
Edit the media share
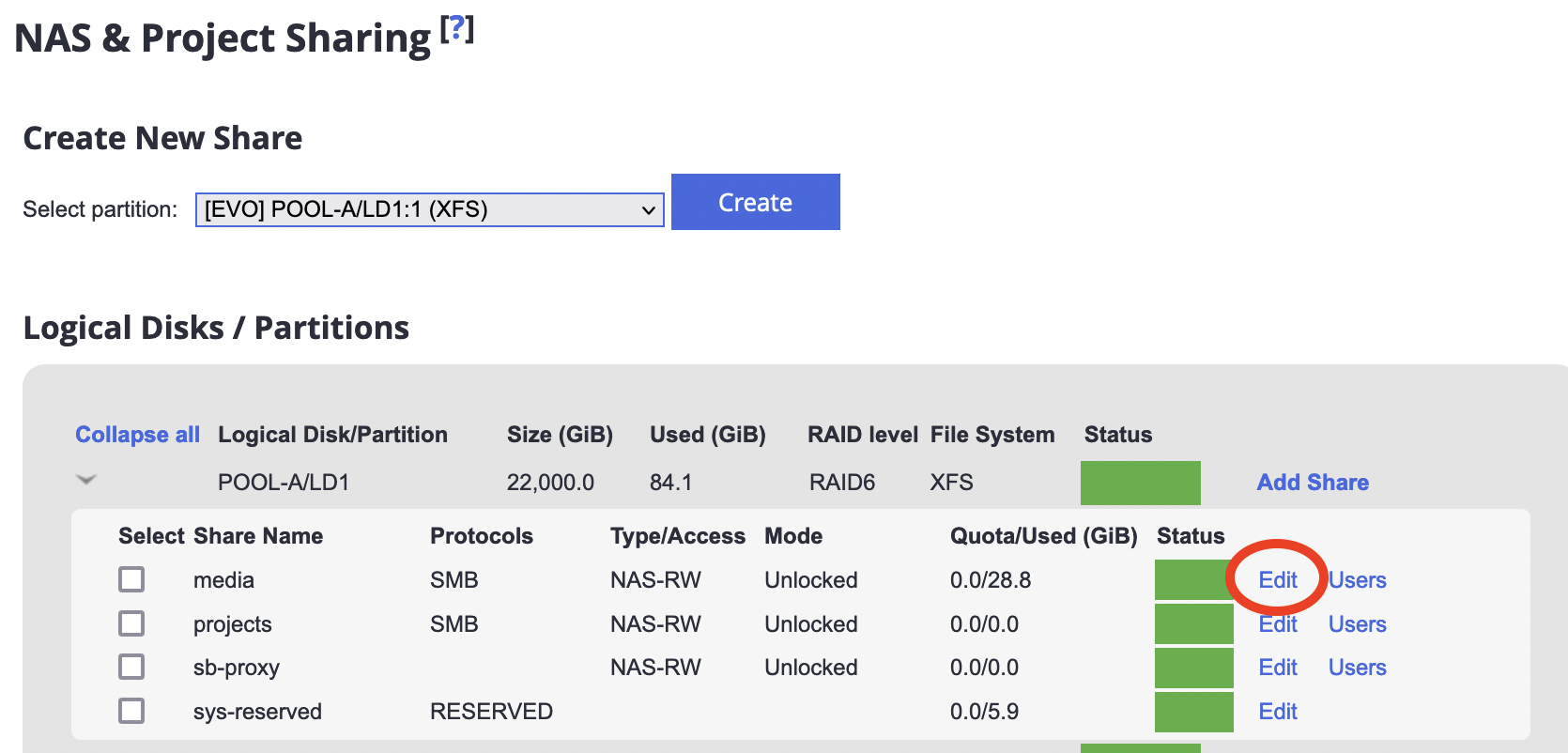[1278, 580]
